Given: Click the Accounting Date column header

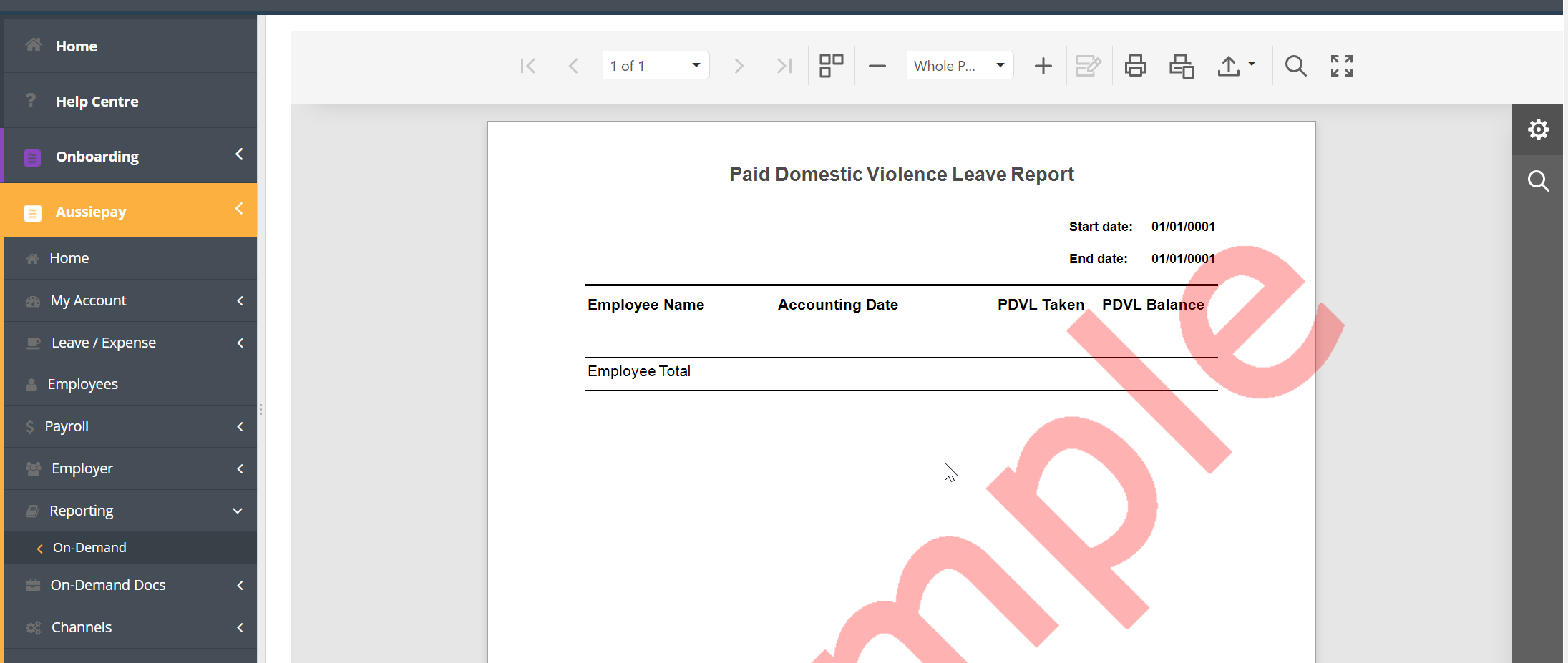Looking at the screenshot, I should 837,305.
